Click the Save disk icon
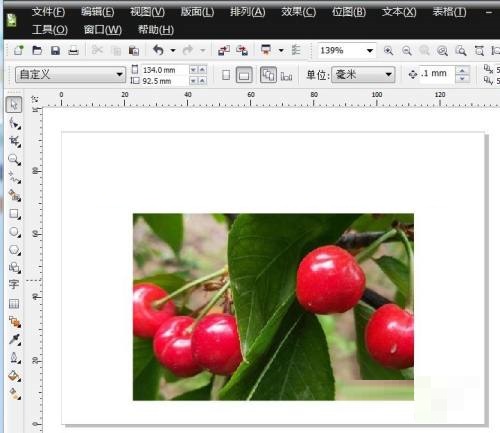Image resolution: width=500 pixels, height=433 pixels. (x=55, y=50)
